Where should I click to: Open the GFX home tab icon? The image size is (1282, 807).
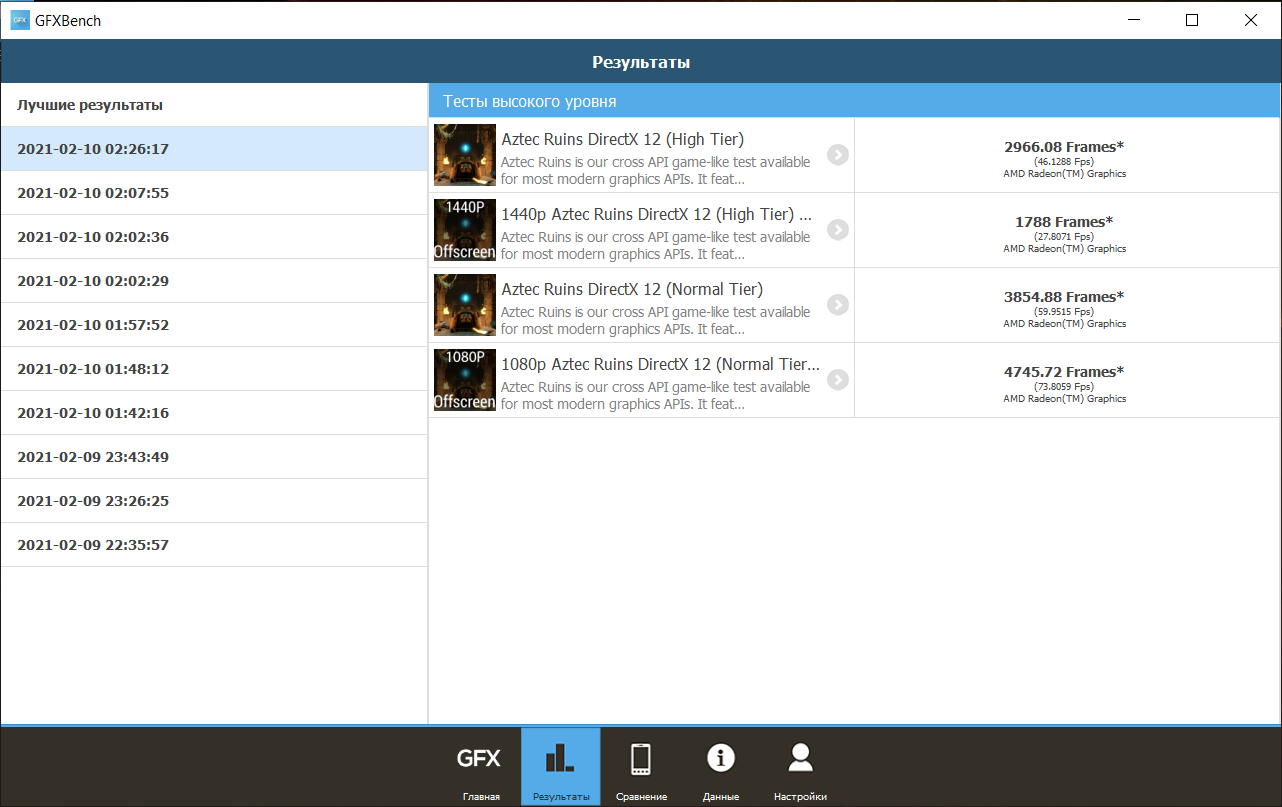(x=479, y=767)
